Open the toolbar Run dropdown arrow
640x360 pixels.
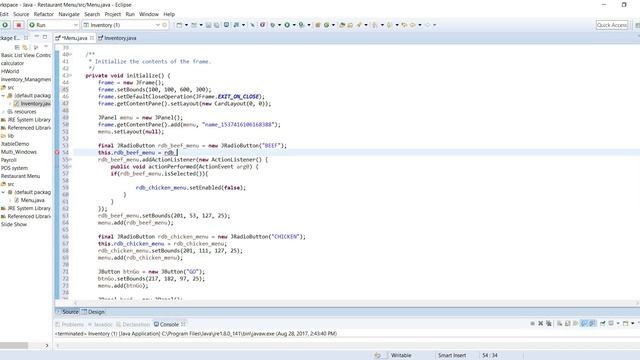(x=294, y=25)
